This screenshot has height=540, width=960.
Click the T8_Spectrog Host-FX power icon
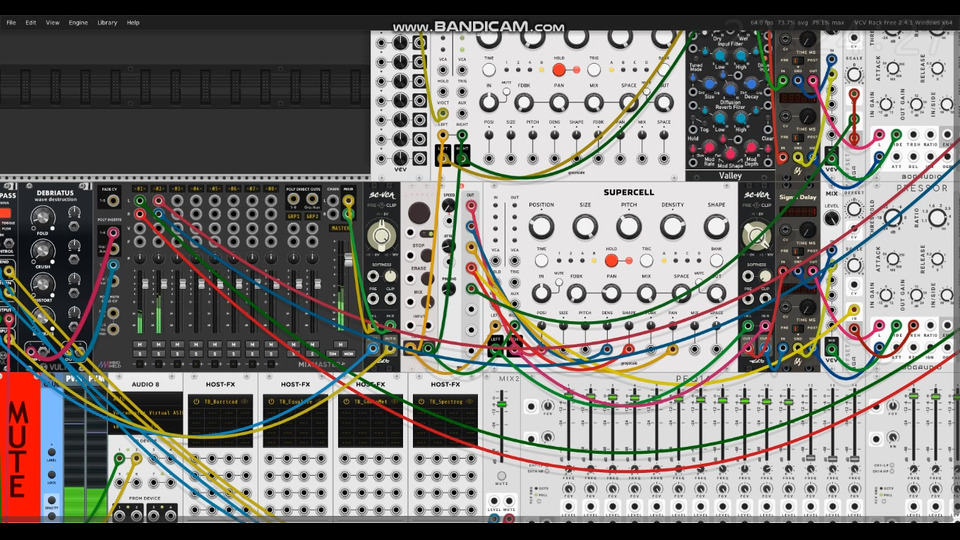tap(421, 402)
